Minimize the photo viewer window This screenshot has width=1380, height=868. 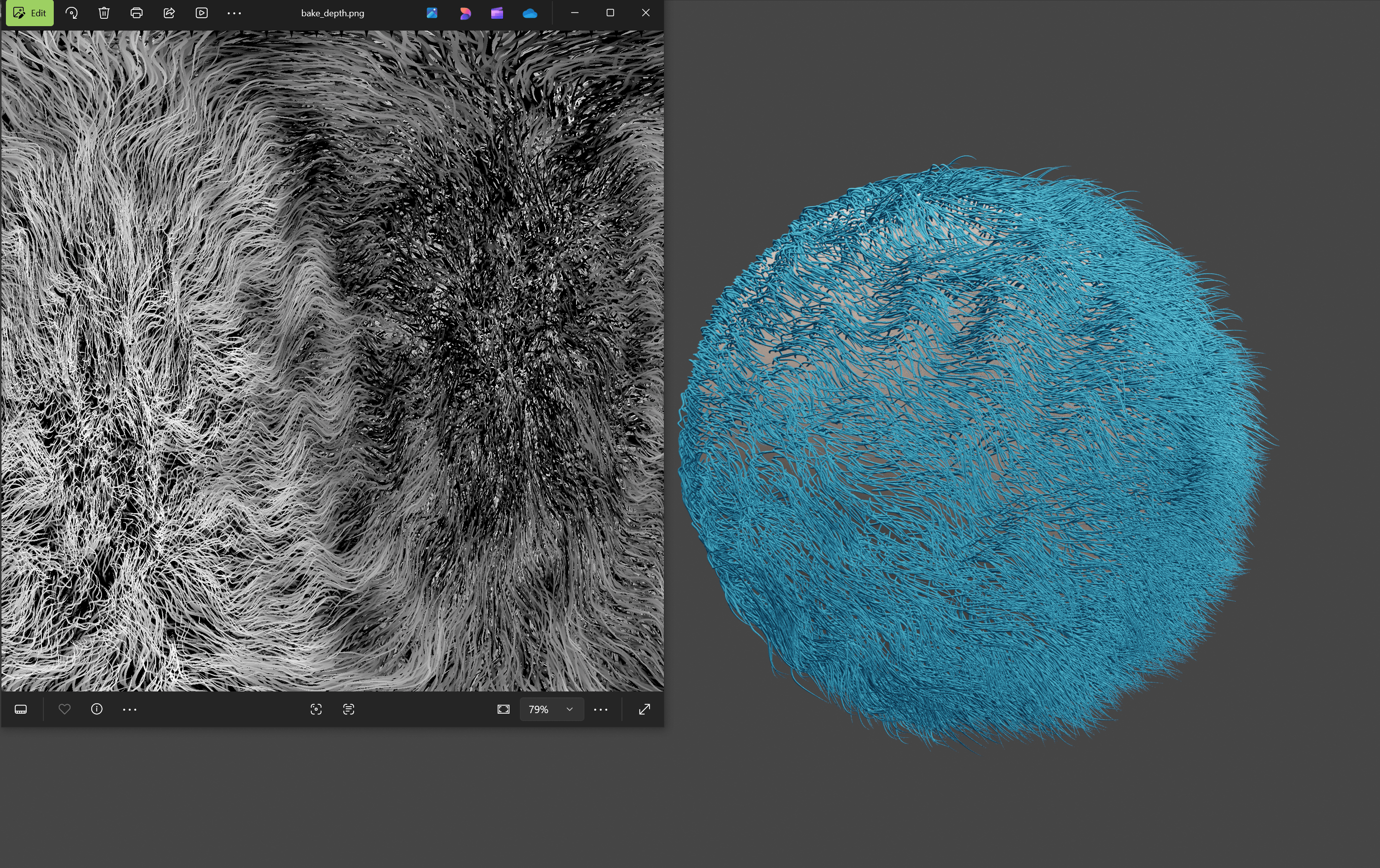(575, 13)
